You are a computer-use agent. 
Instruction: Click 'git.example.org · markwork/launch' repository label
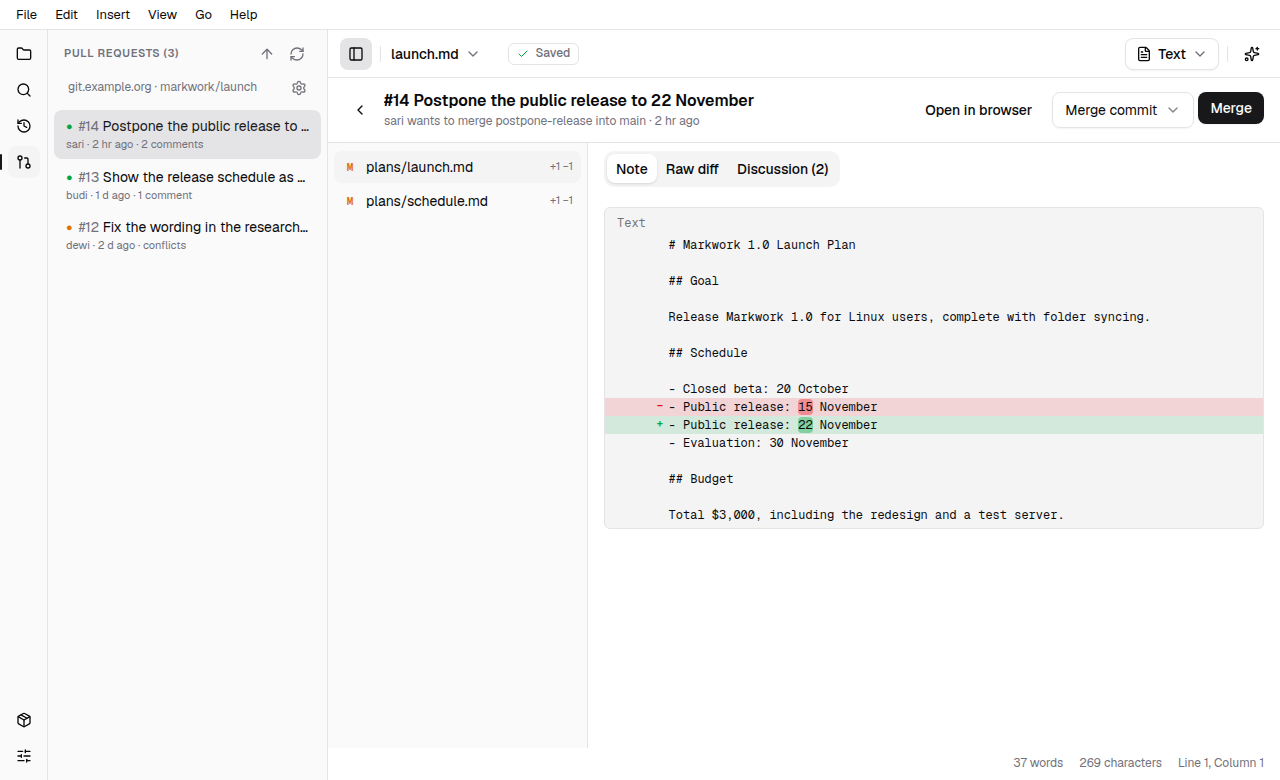pos(162,87)
